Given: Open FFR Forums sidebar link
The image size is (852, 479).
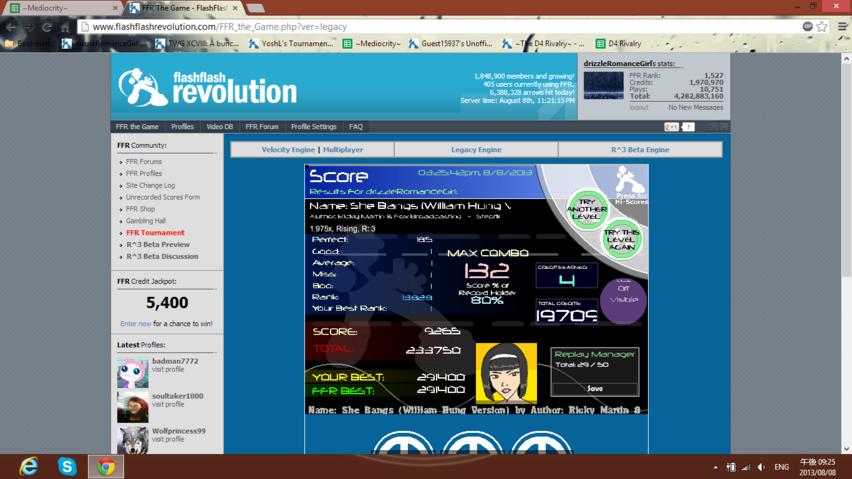Looking at the screenshot, I should tap(143, 162).
